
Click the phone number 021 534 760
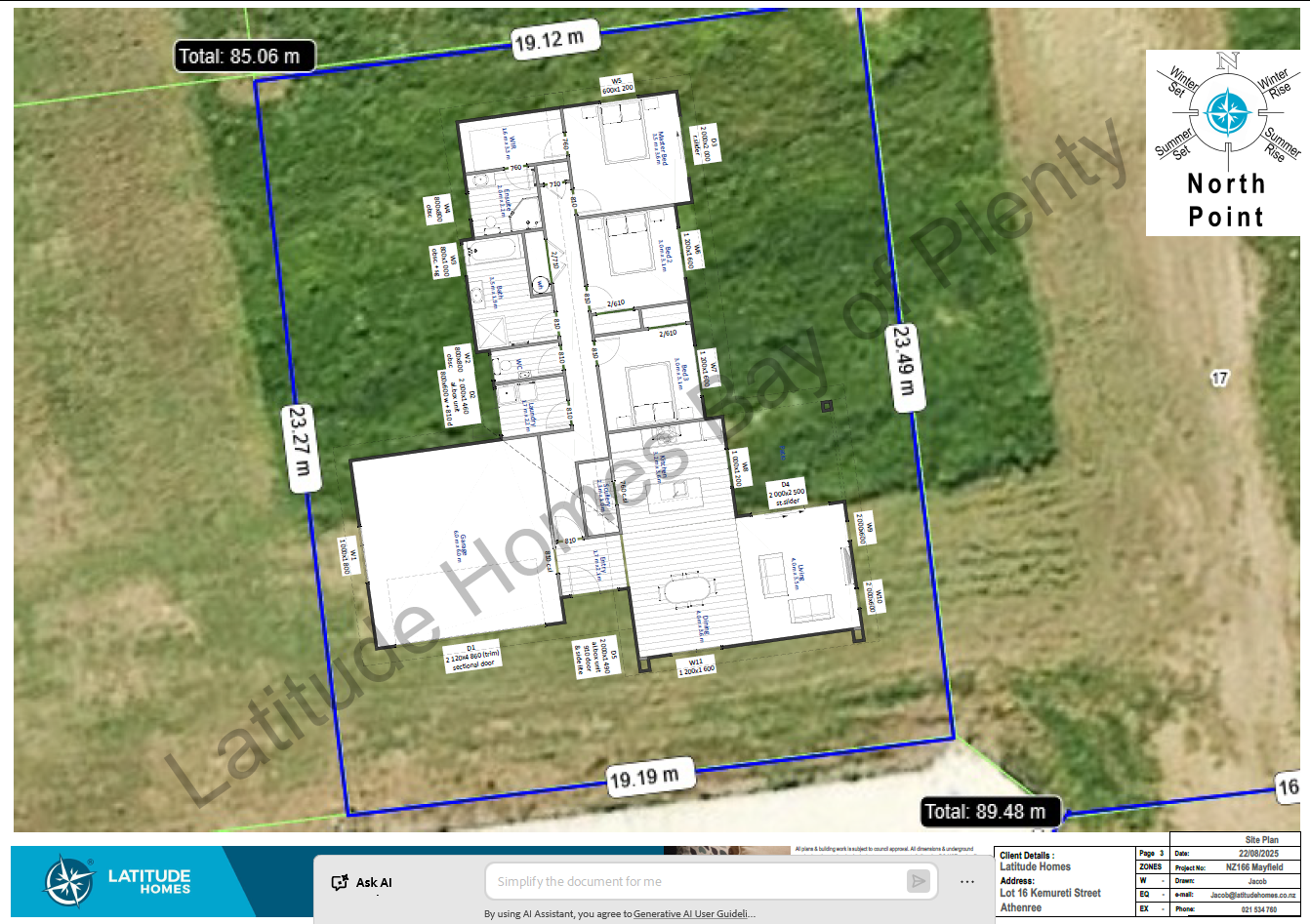pos(1259,909)
